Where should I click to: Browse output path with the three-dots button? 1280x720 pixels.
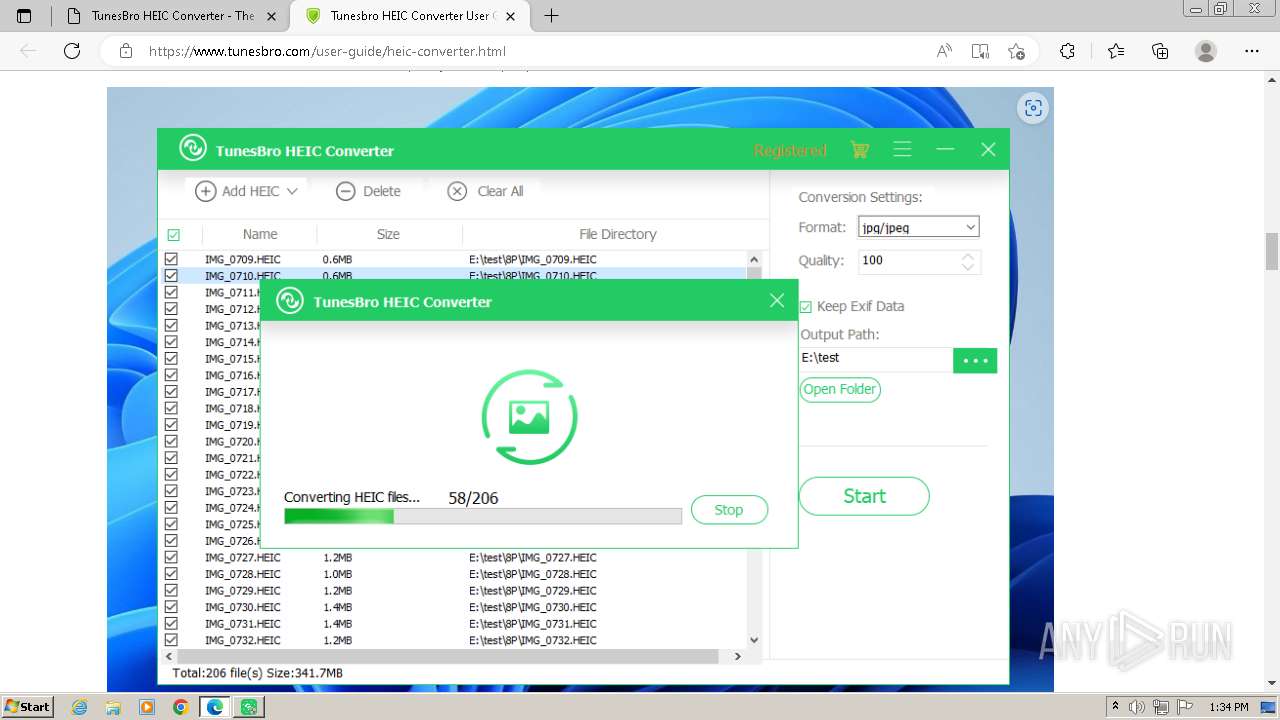coord(975,360)
